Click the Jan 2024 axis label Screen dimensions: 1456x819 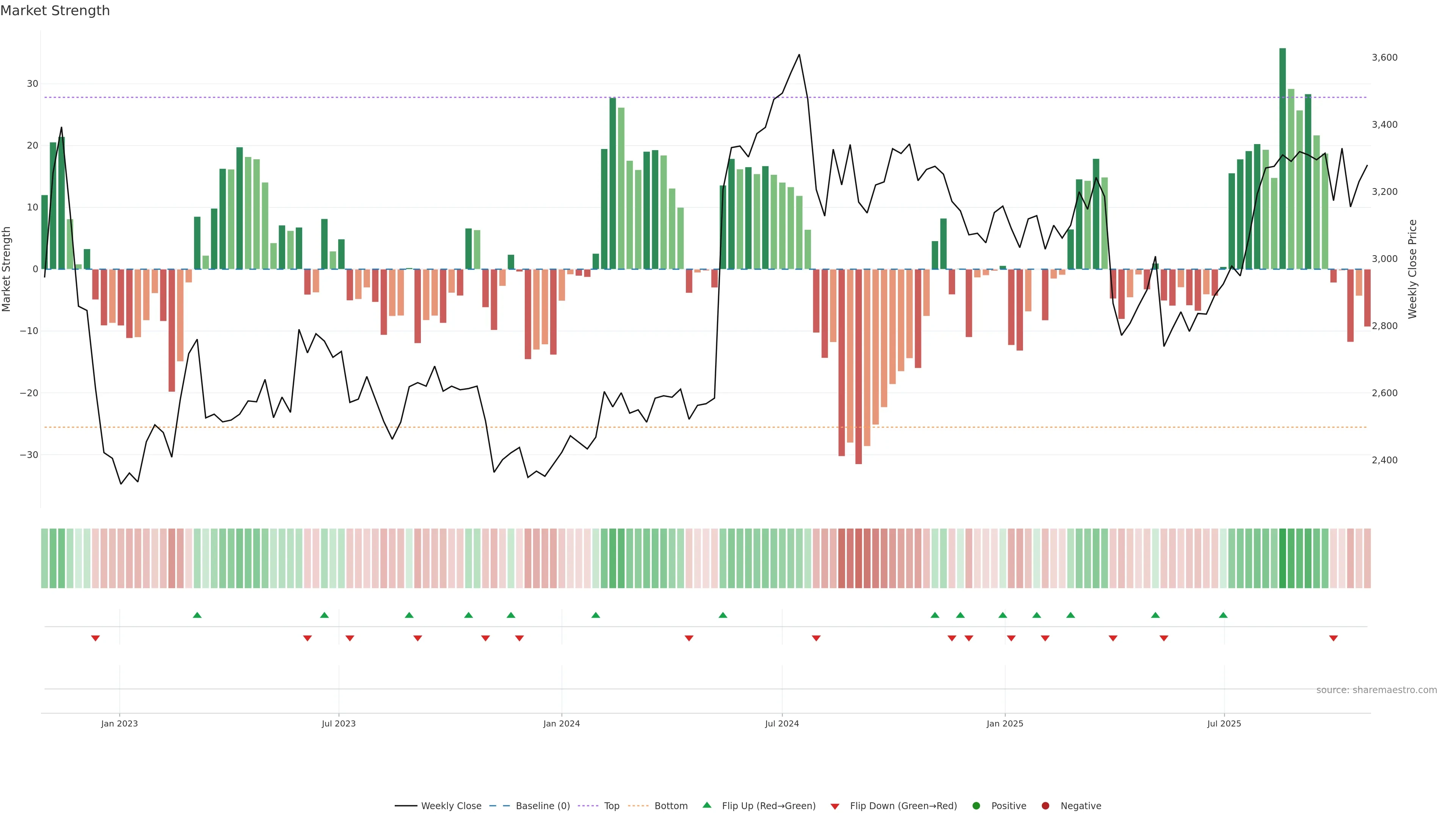coord(561,723)
